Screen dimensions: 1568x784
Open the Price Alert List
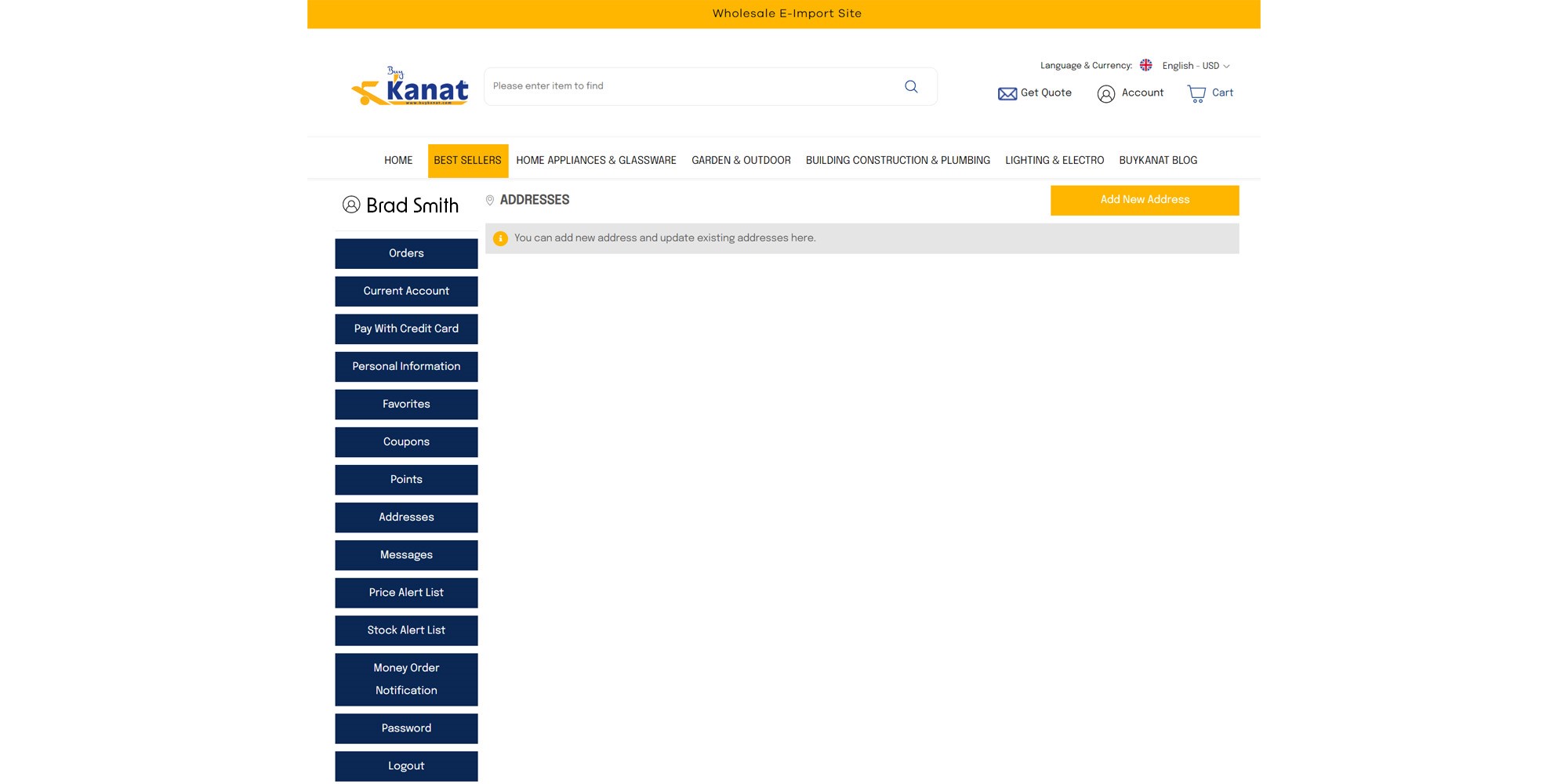[x=406, y=592]
